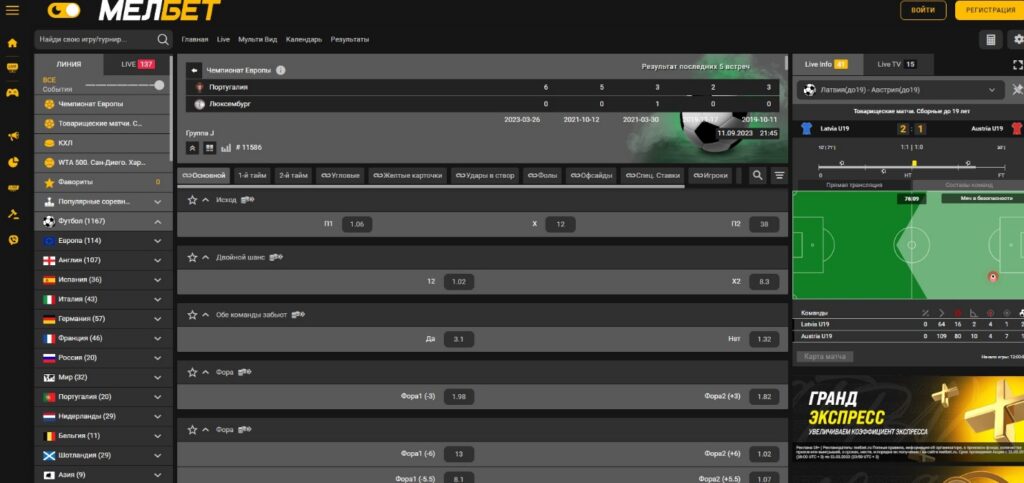Switch to the ЛИНИЯ tab

coord(69,64)
